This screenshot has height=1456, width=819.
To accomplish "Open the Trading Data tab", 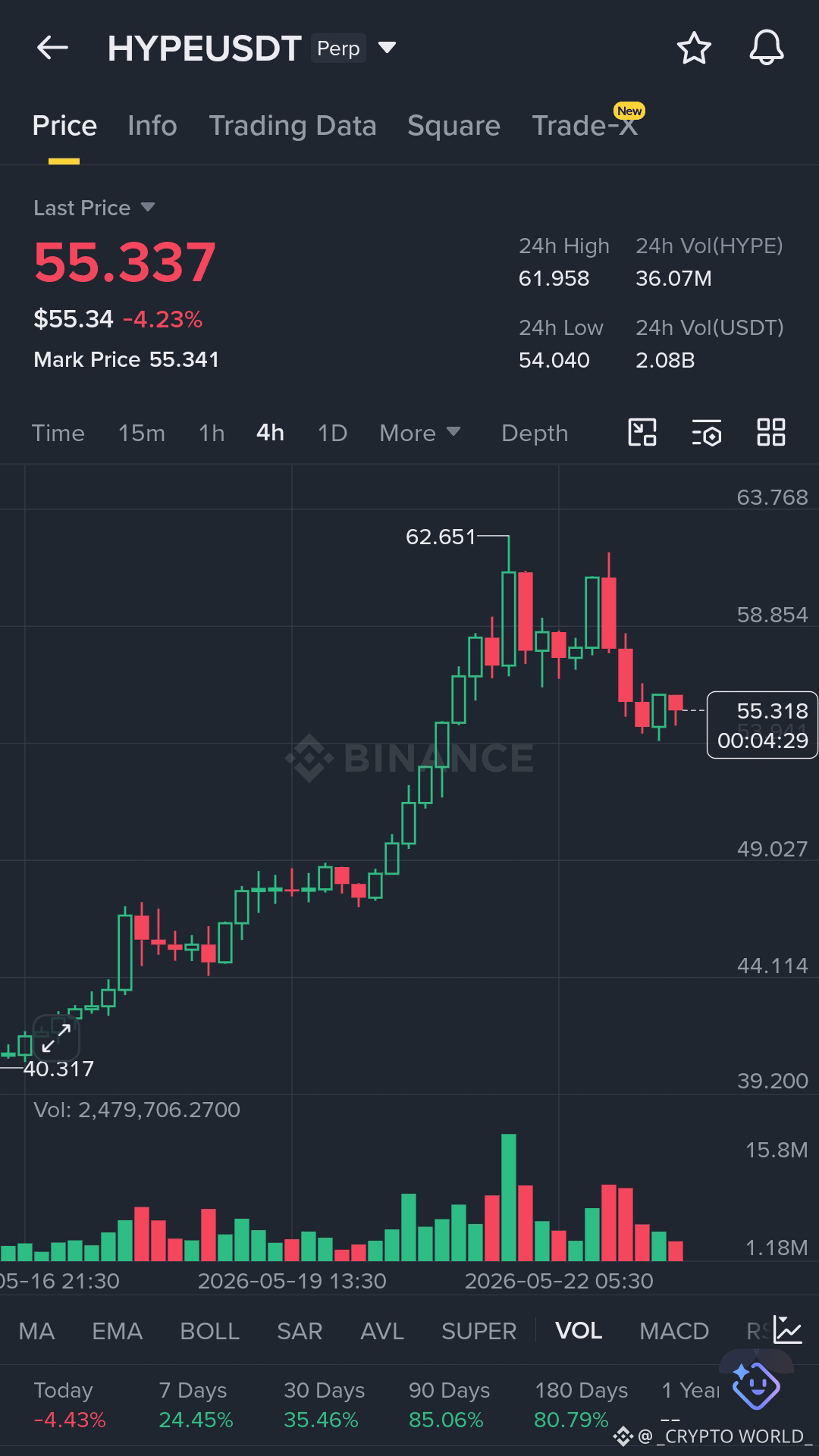I will 293,126.
